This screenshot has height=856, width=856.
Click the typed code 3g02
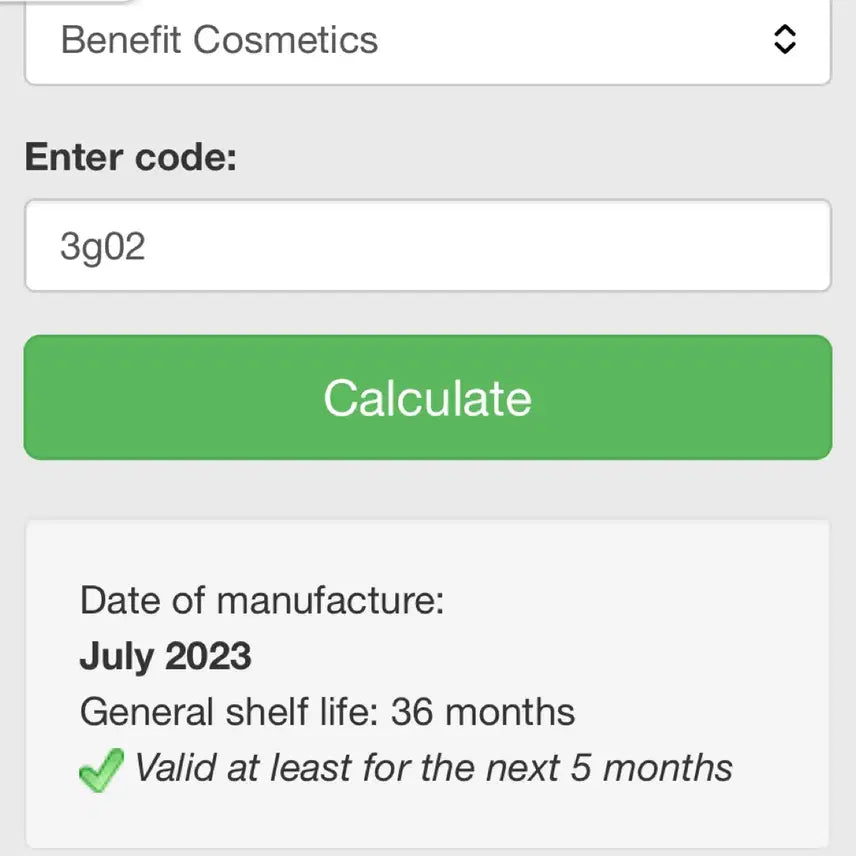(x=103, y=247)
